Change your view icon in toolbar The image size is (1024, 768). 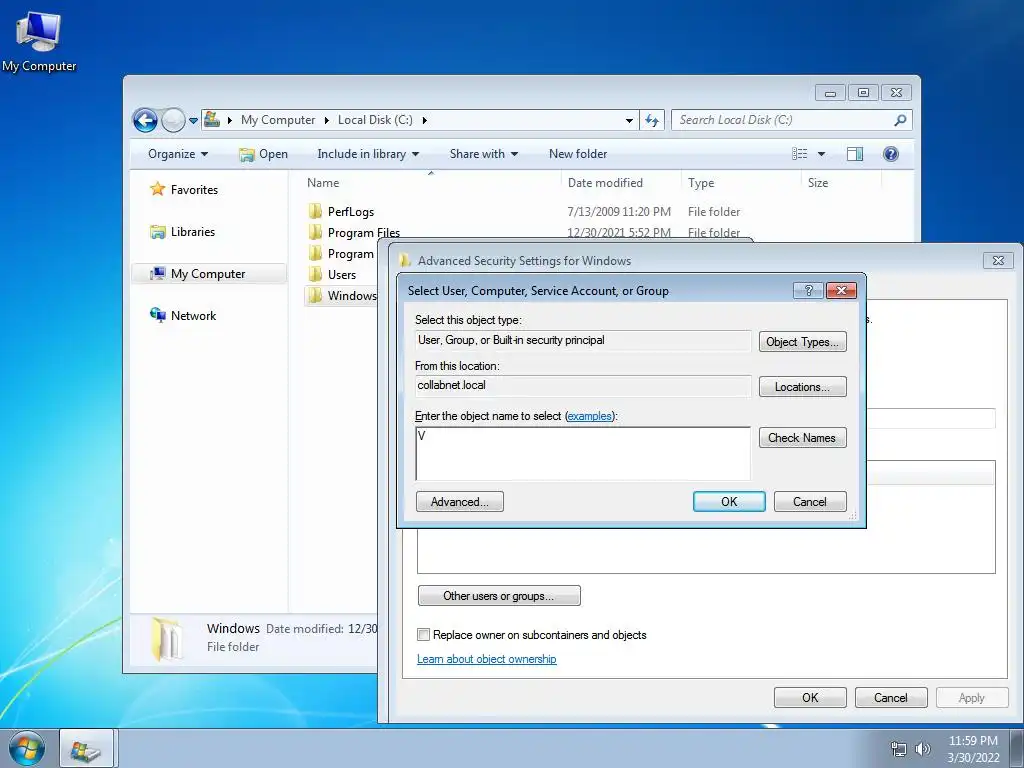pyautogui.click(x=799, y=154)
